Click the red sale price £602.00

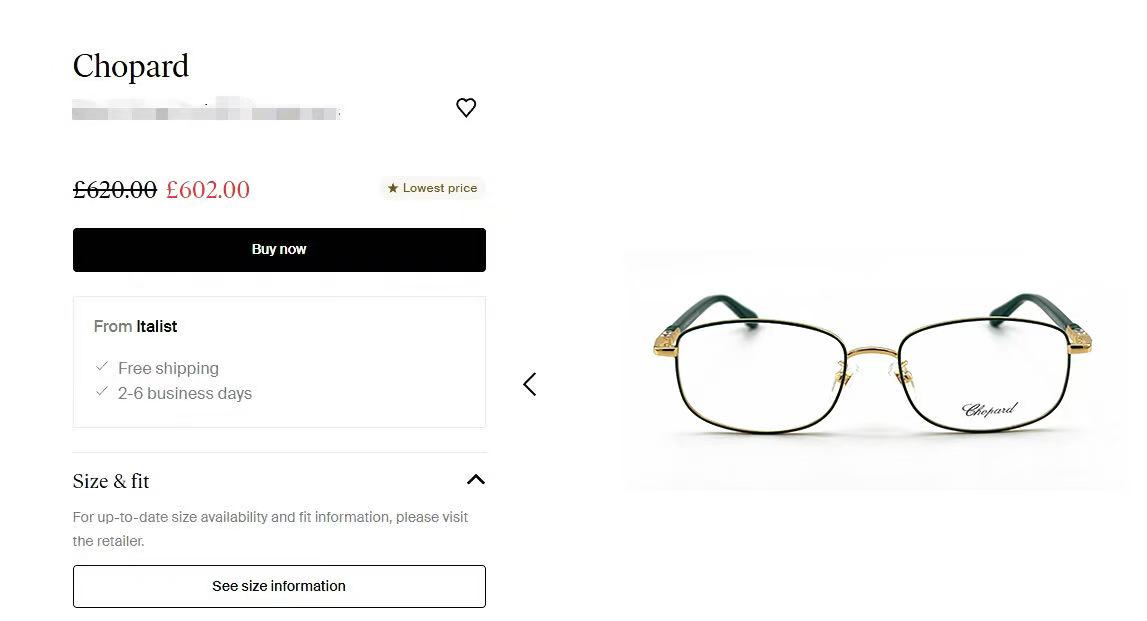(208, 190)
